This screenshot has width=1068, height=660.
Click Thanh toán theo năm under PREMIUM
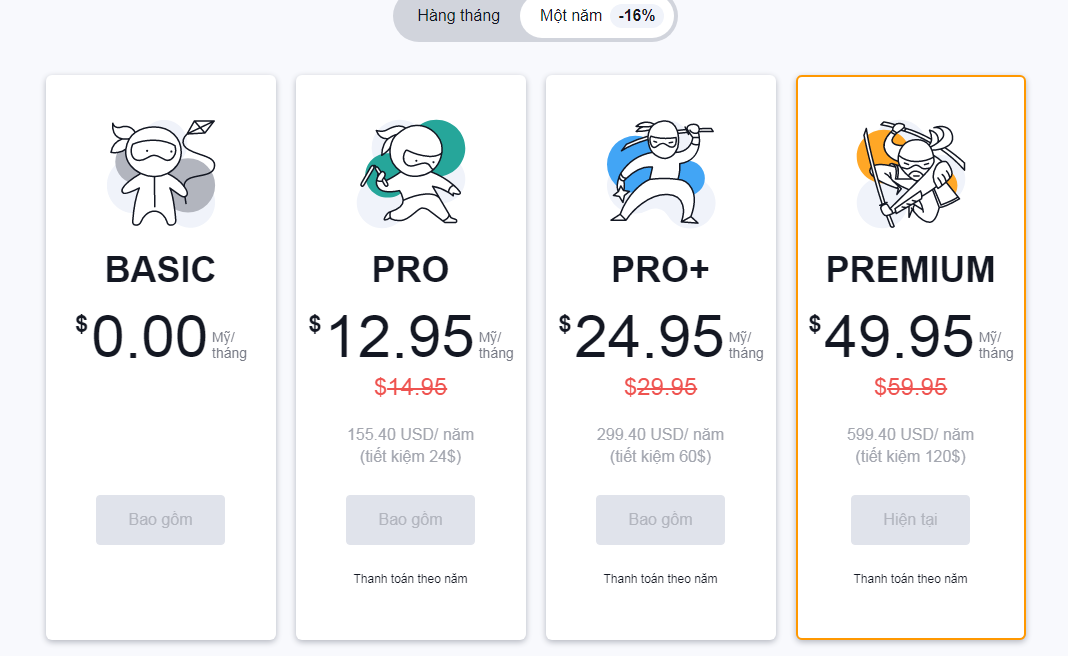pos(910,579)
